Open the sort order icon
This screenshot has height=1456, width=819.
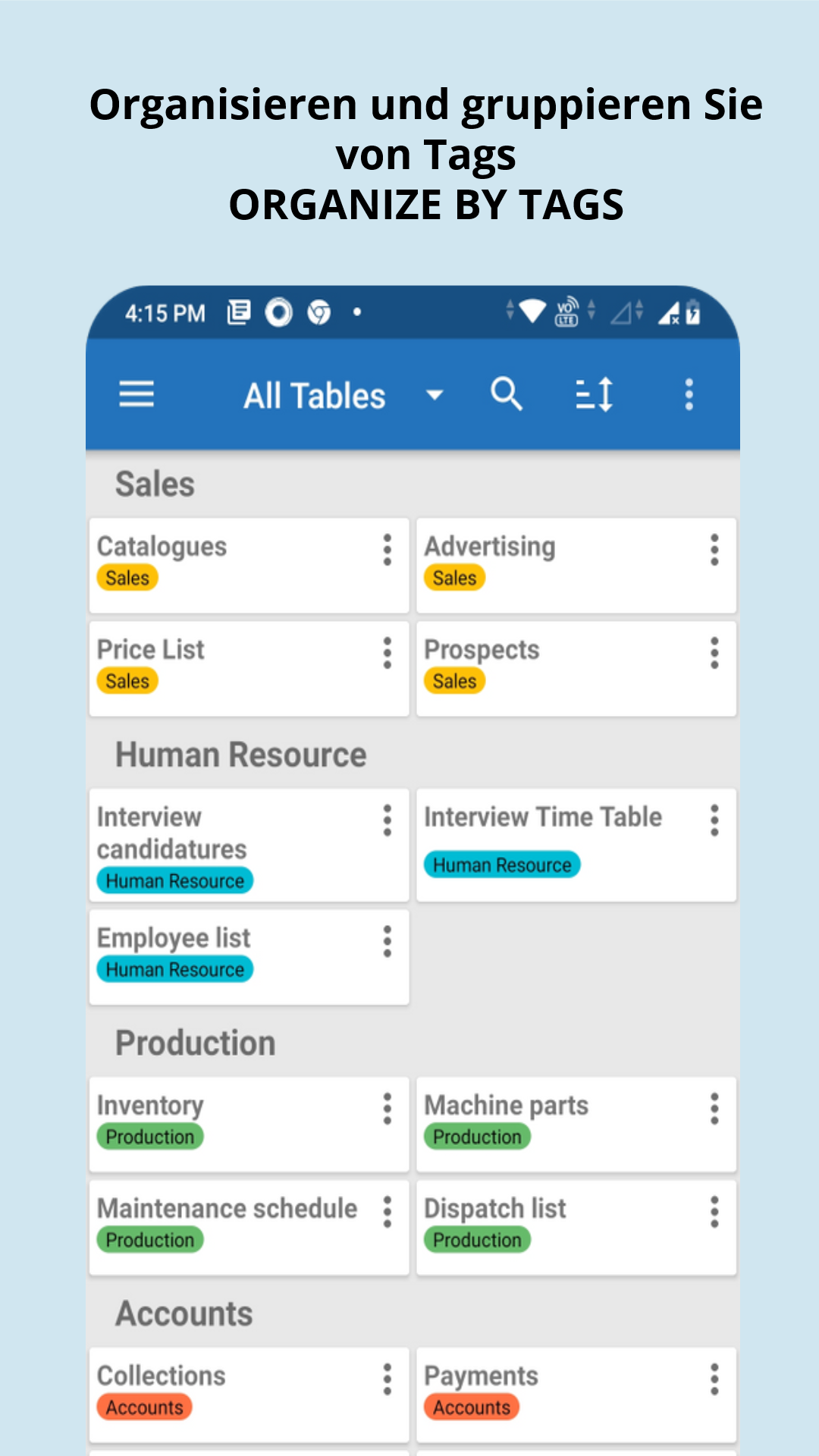tap(595, 394)
